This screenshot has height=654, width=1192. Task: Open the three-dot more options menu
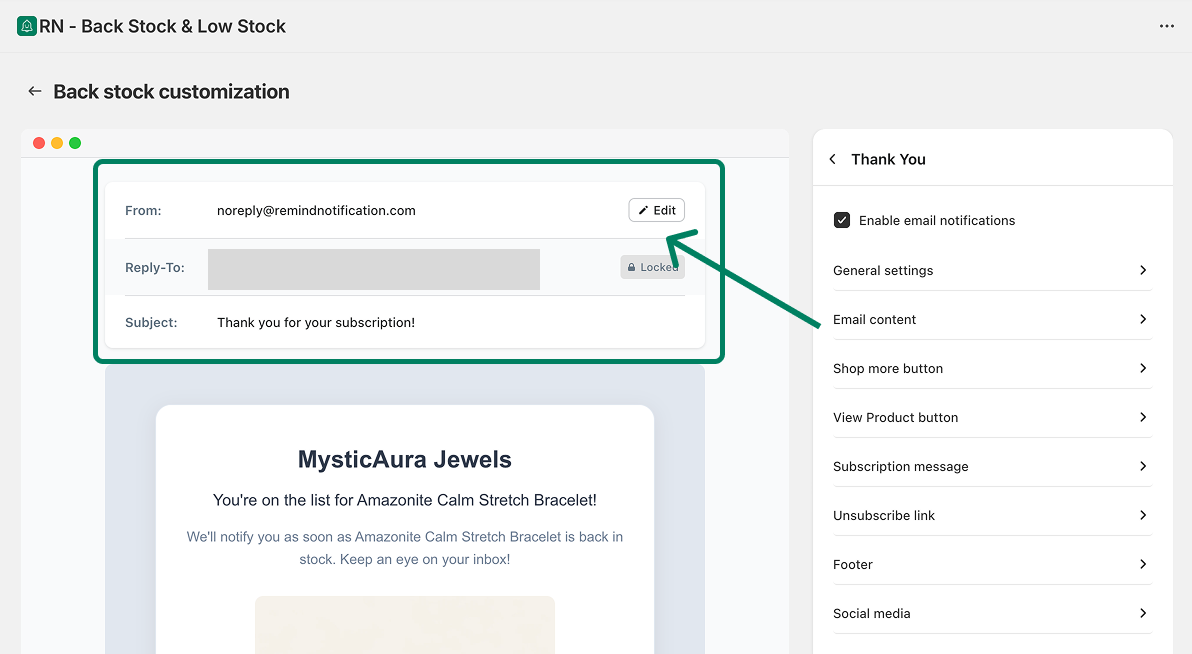pos(1166,26)
